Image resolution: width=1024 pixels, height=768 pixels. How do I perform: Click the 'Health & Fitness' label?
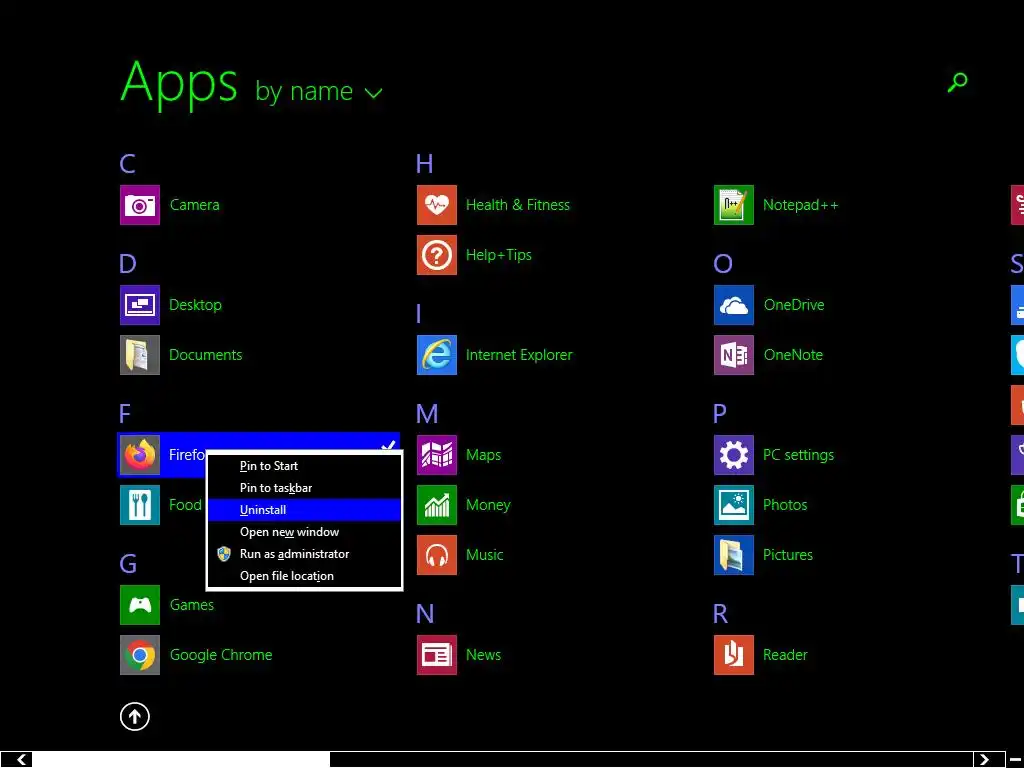click(518, 205)
